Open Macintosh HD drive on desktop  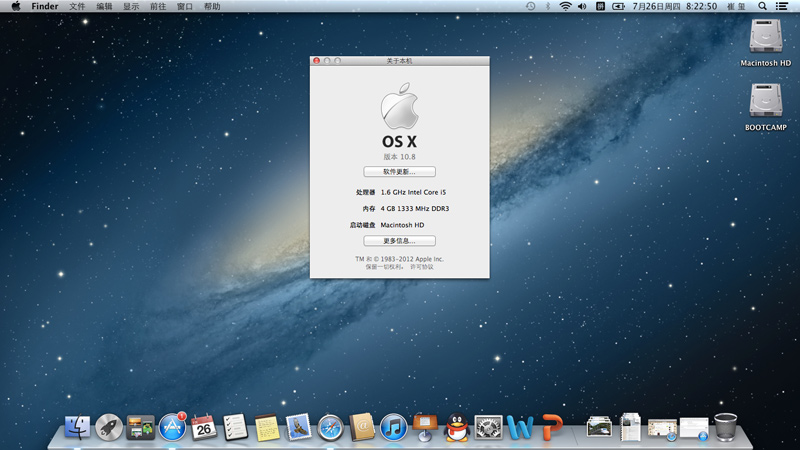765,38
